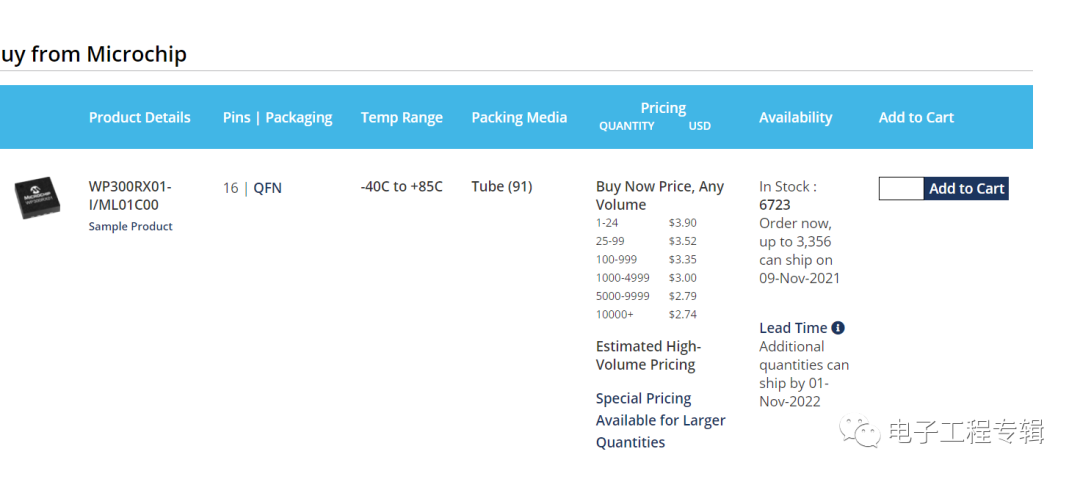Click the 1000-4999 quantity price $3.00
Viewport: 1080px width, 479px height.
[x=683, y=278]
